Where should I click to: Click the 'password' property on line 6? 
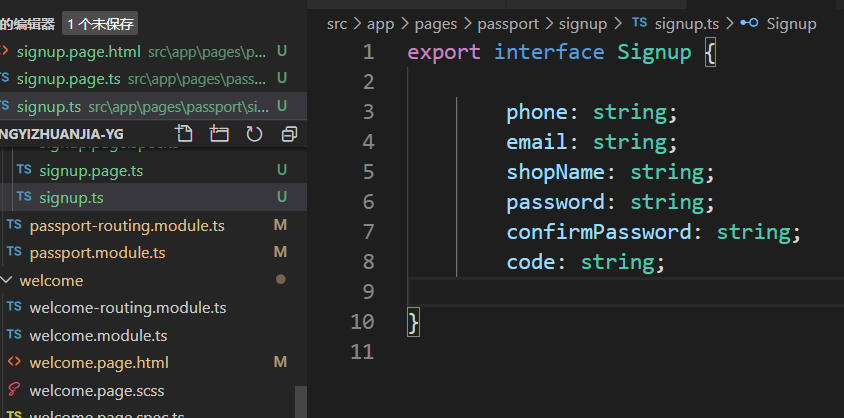tap(556, 202)
